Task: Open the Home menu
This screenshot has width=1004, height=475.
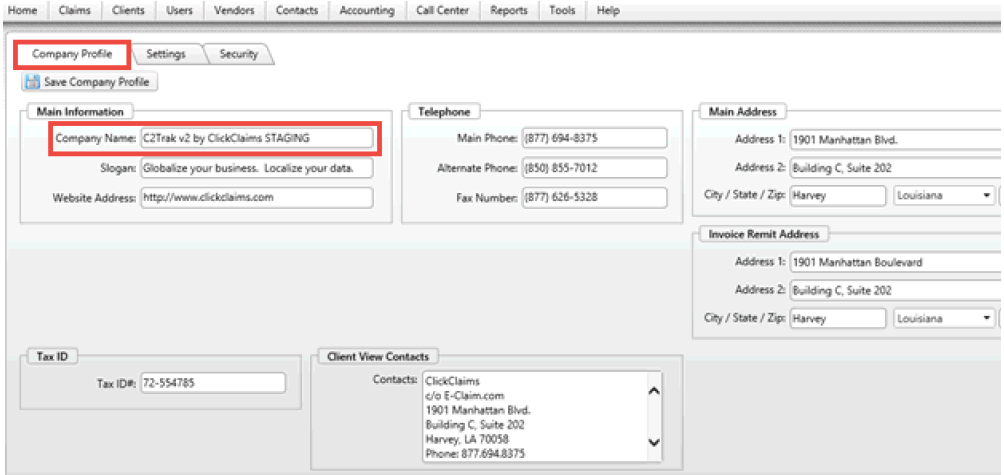Action: coord(22,10)
